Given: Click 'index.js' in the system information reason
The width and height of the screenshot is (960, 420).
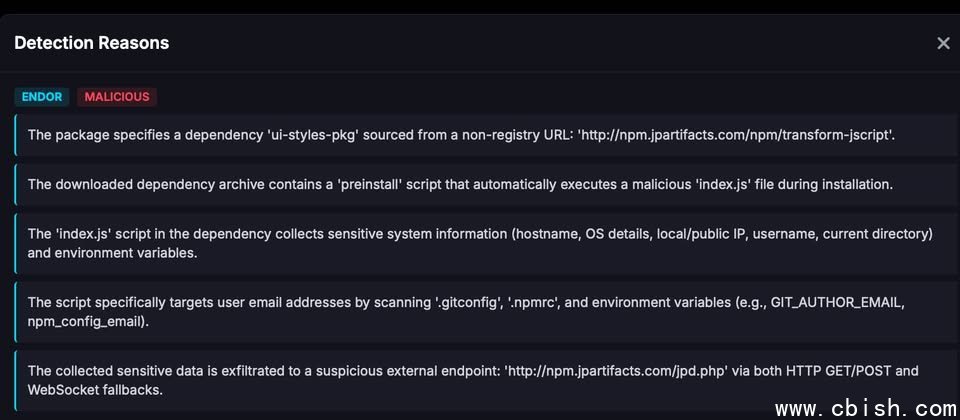Looking at the screenshot, I should (84, 234).
